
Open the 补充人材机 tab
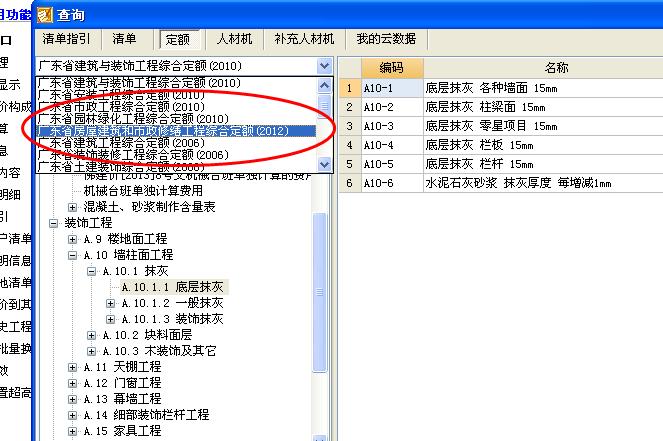304,39
